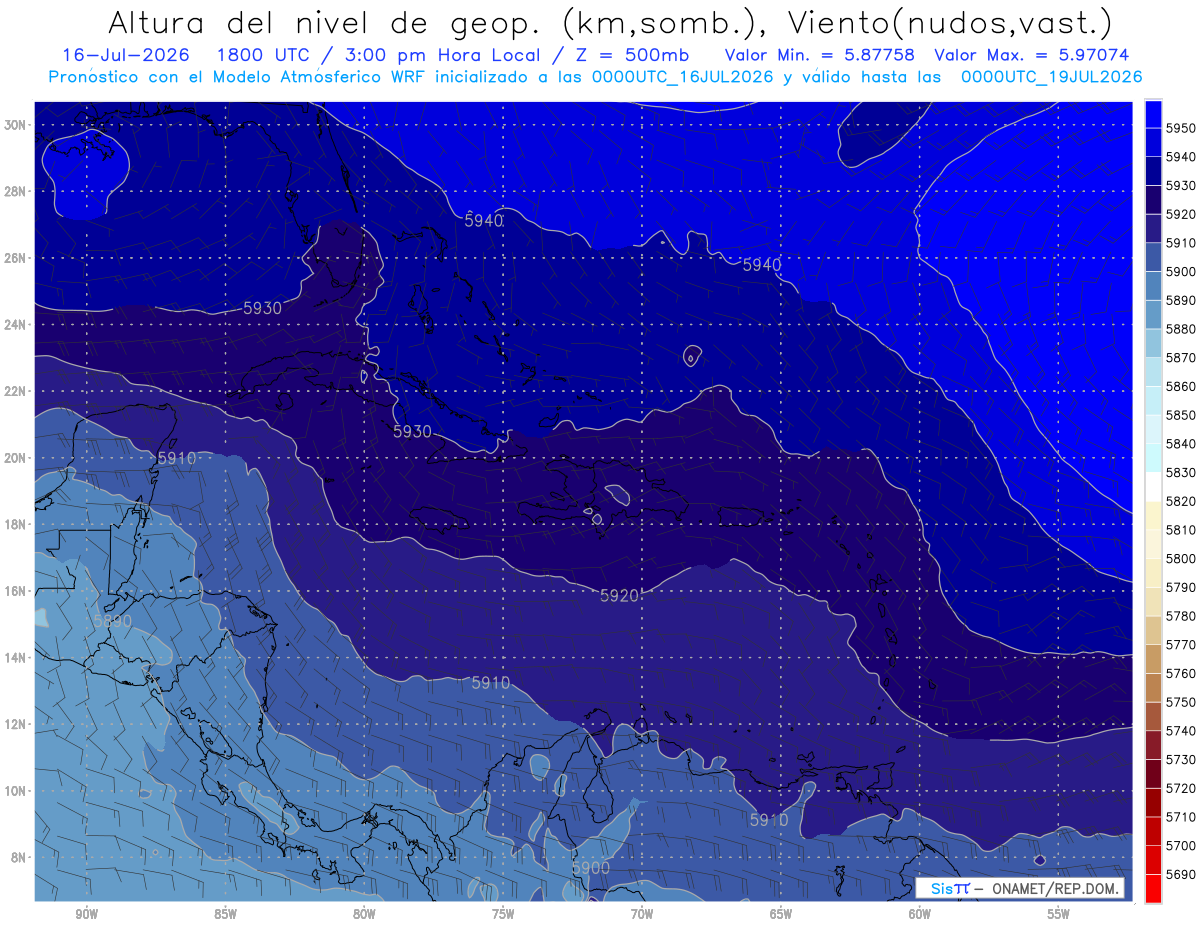Click the 5780 value on the color scale

[1181, 616]
